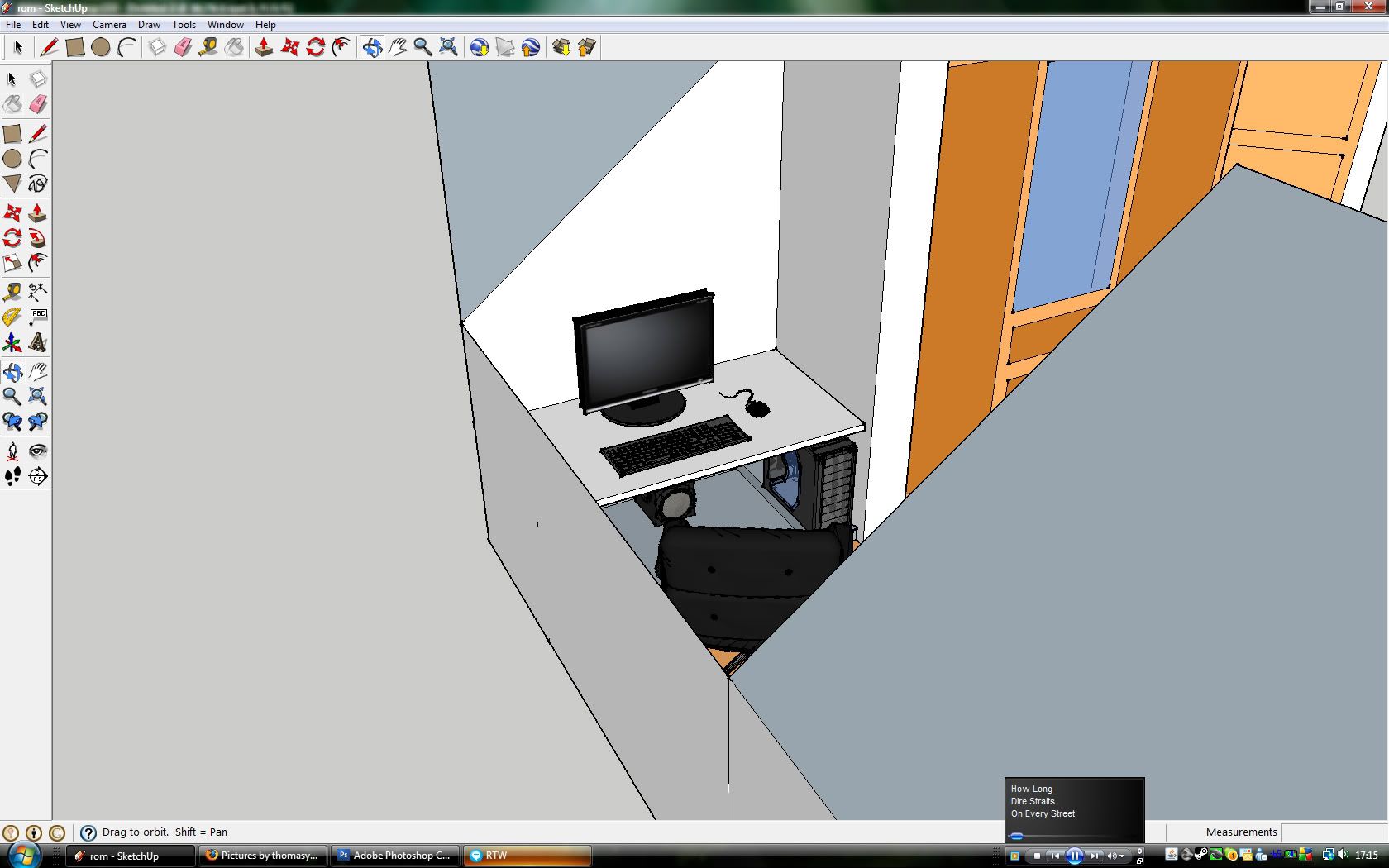Select the Scale tool
Image resolution: width=1389 pixels, height=868 pixels.
click(x=12, y=264)
